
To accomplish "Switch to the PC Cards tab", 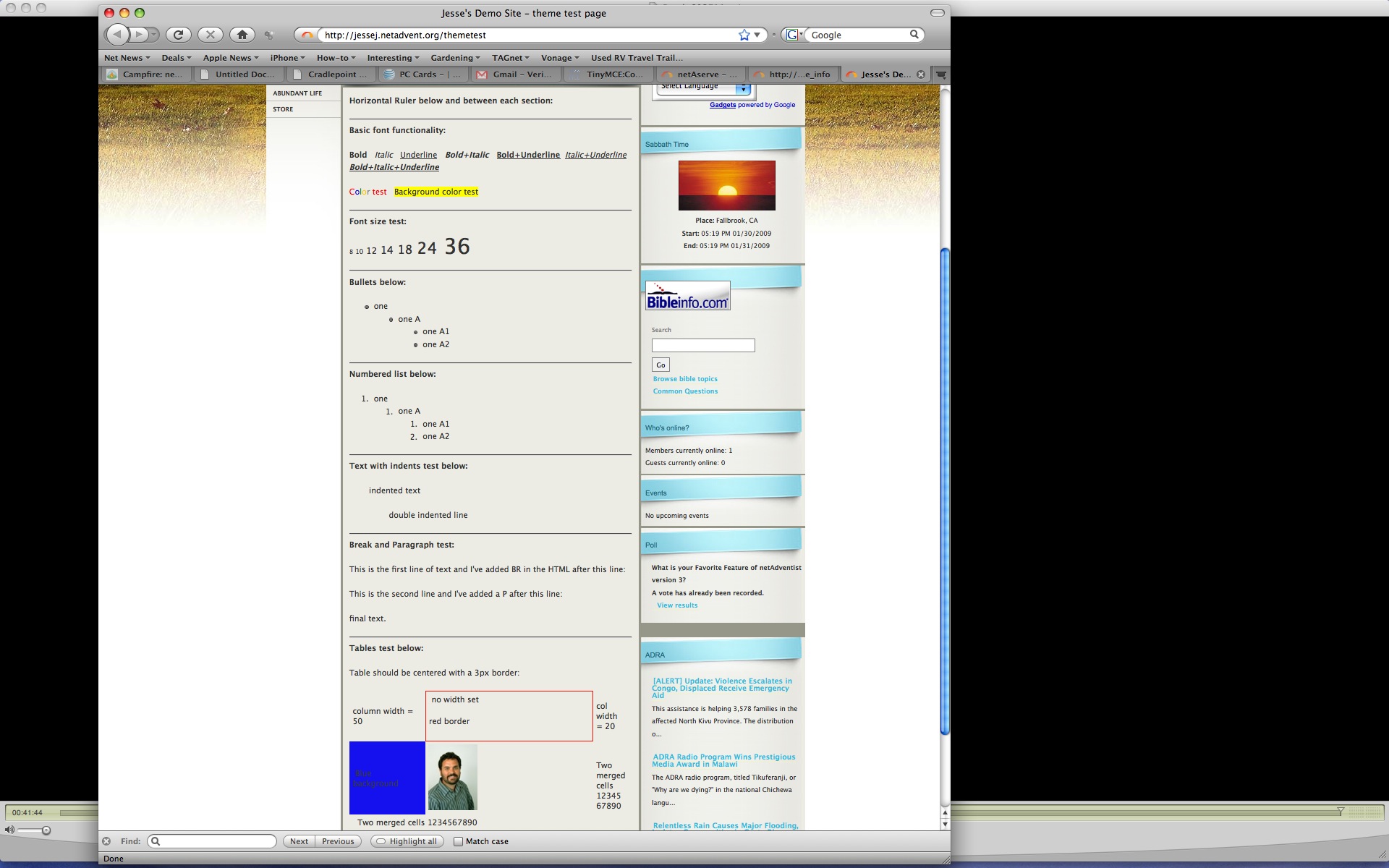I will [x=423, y=75].
